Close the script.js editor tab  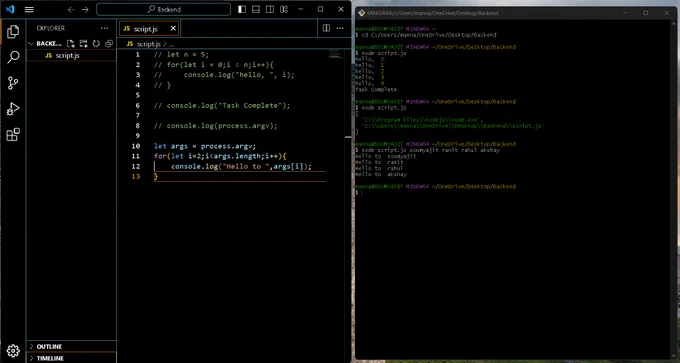point(173,29)
